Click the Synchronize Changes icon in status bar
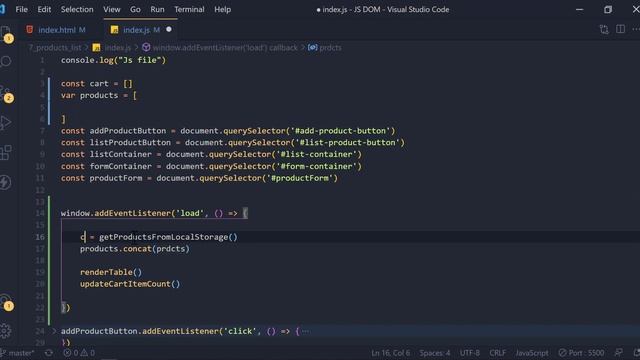 tap(49, 353)
